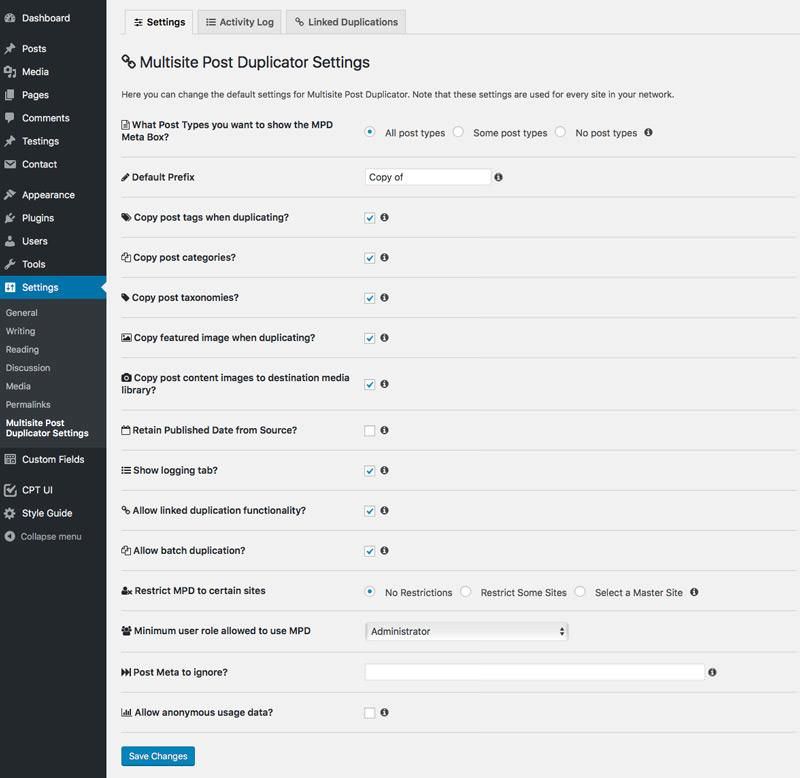This screenshot has width=800, height=778.
Task: Open Testings in the sidebar
Action: [53, 141]
